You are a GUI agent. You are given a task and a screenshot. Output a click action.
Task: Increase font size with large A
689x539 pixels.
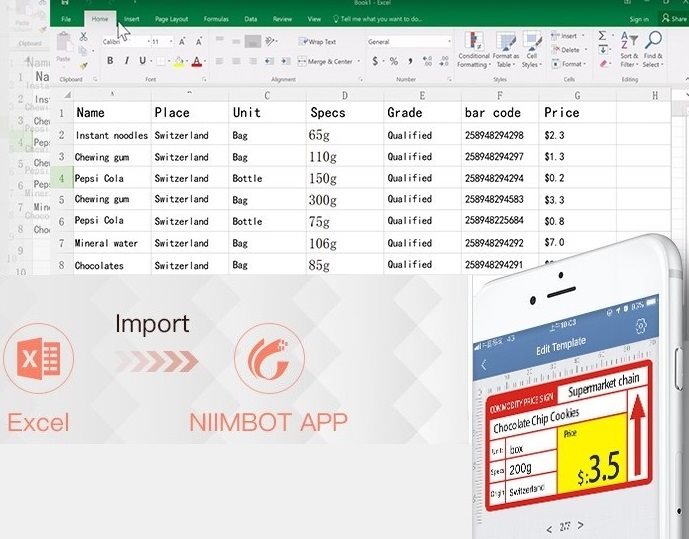pos(182,42)
